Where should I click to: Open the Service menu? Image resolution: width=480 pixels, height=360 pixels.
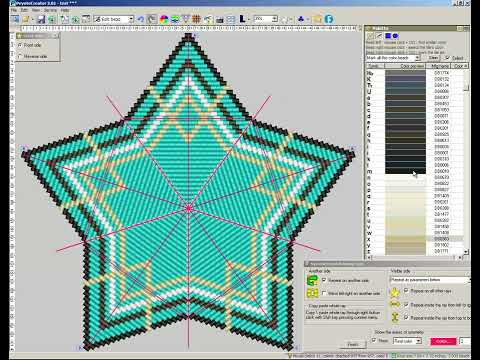tap(50, 10)
